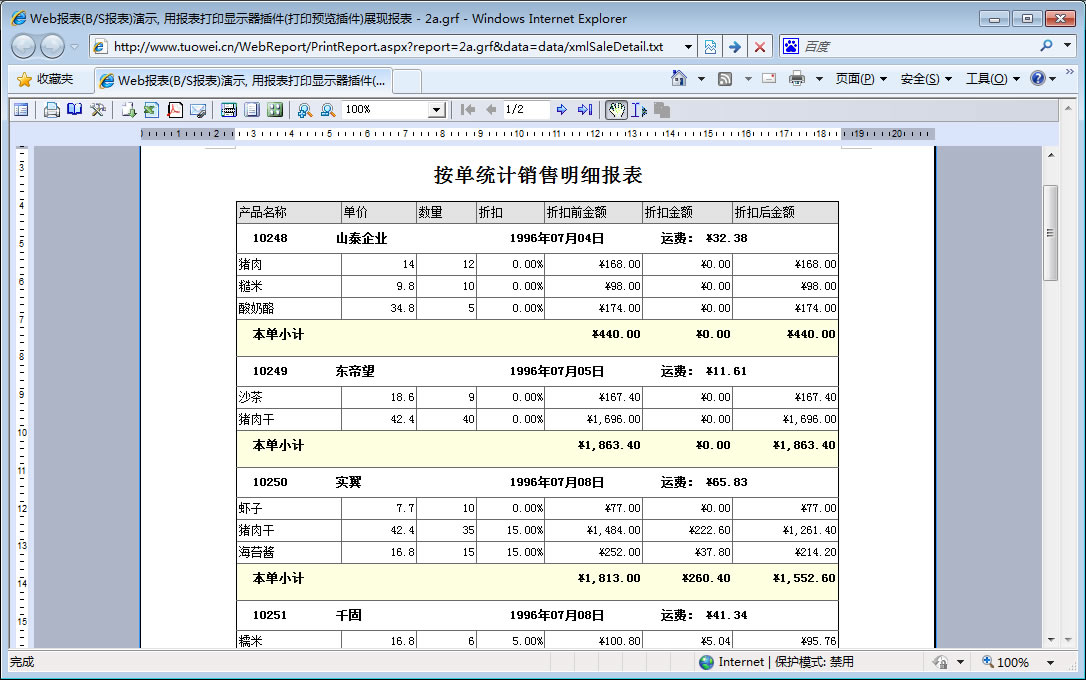This screenshot has height=680, width=1086.
Task: Click the Send by email icon
Action: 197,110
